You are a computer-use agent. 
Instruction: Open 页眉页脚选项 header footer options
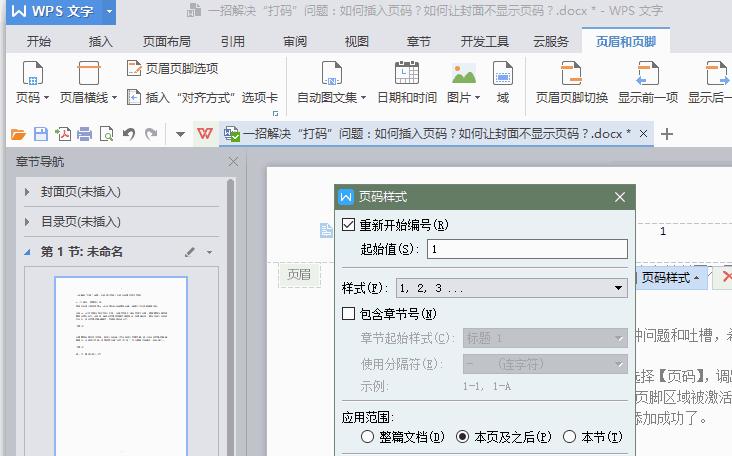click(172, 69)
